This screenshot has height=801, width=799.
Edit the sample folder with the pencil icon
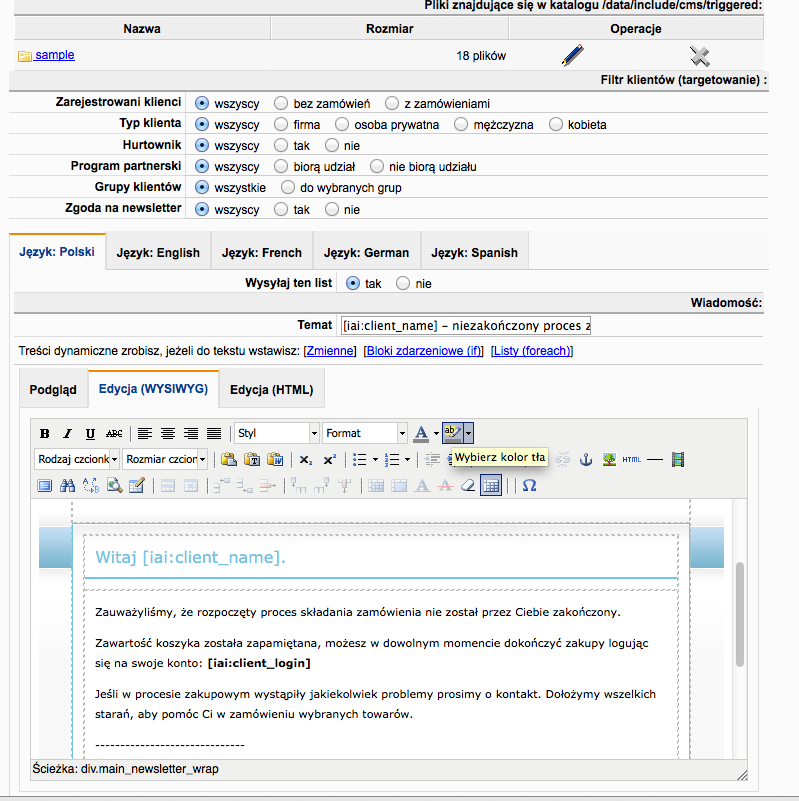coord(572,56)
